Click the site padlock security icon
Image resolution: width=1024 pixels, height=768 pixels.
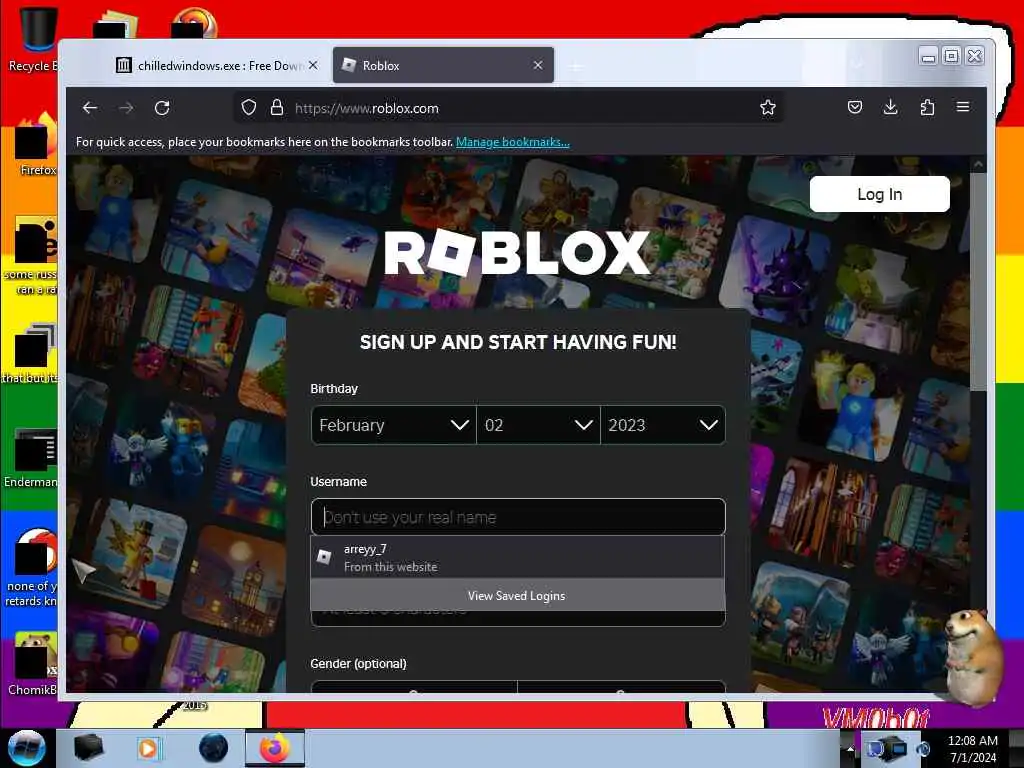277,108
